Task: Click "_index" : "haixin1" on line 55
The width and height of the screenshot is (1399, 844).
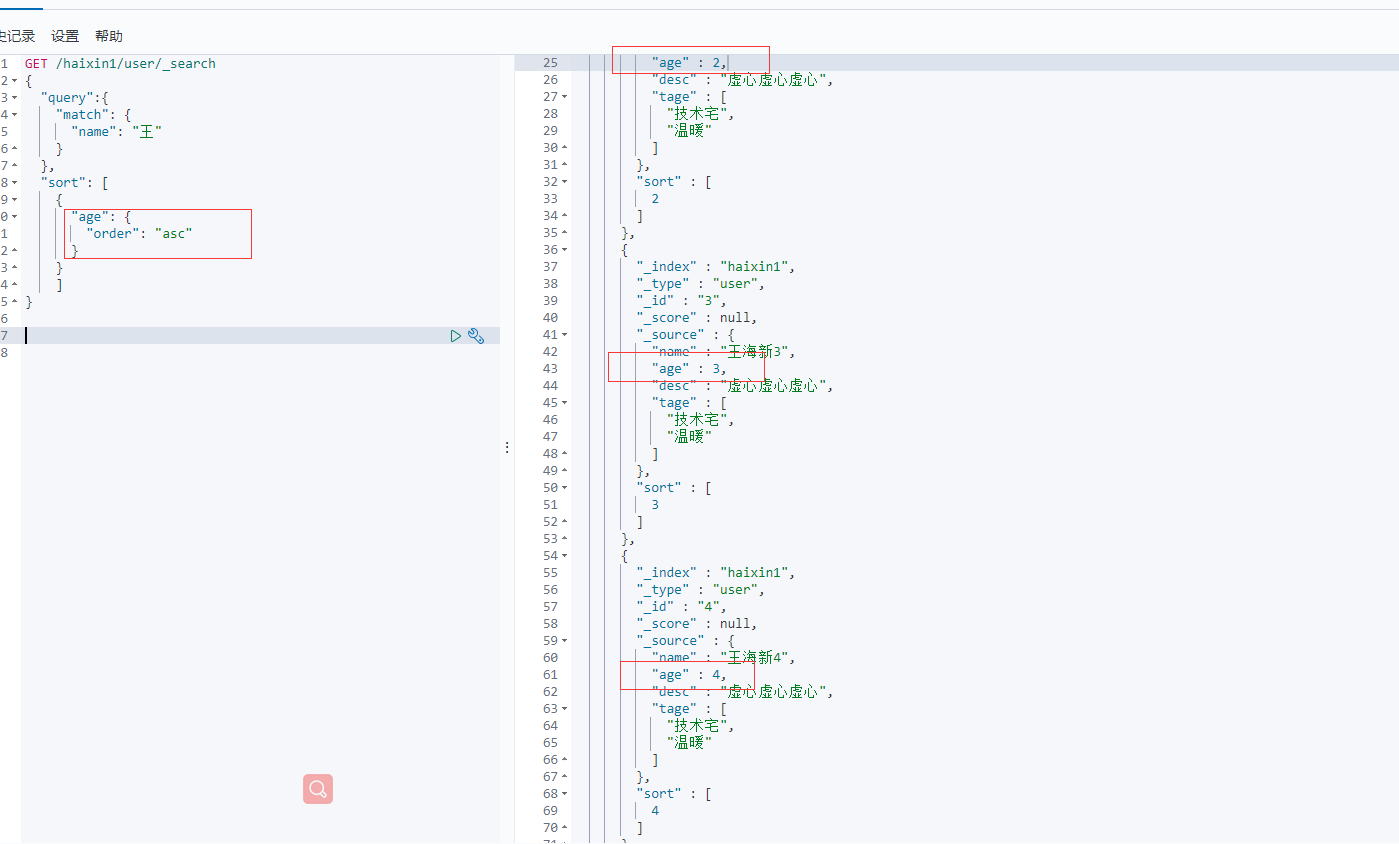Action: [x=714, y=573]
